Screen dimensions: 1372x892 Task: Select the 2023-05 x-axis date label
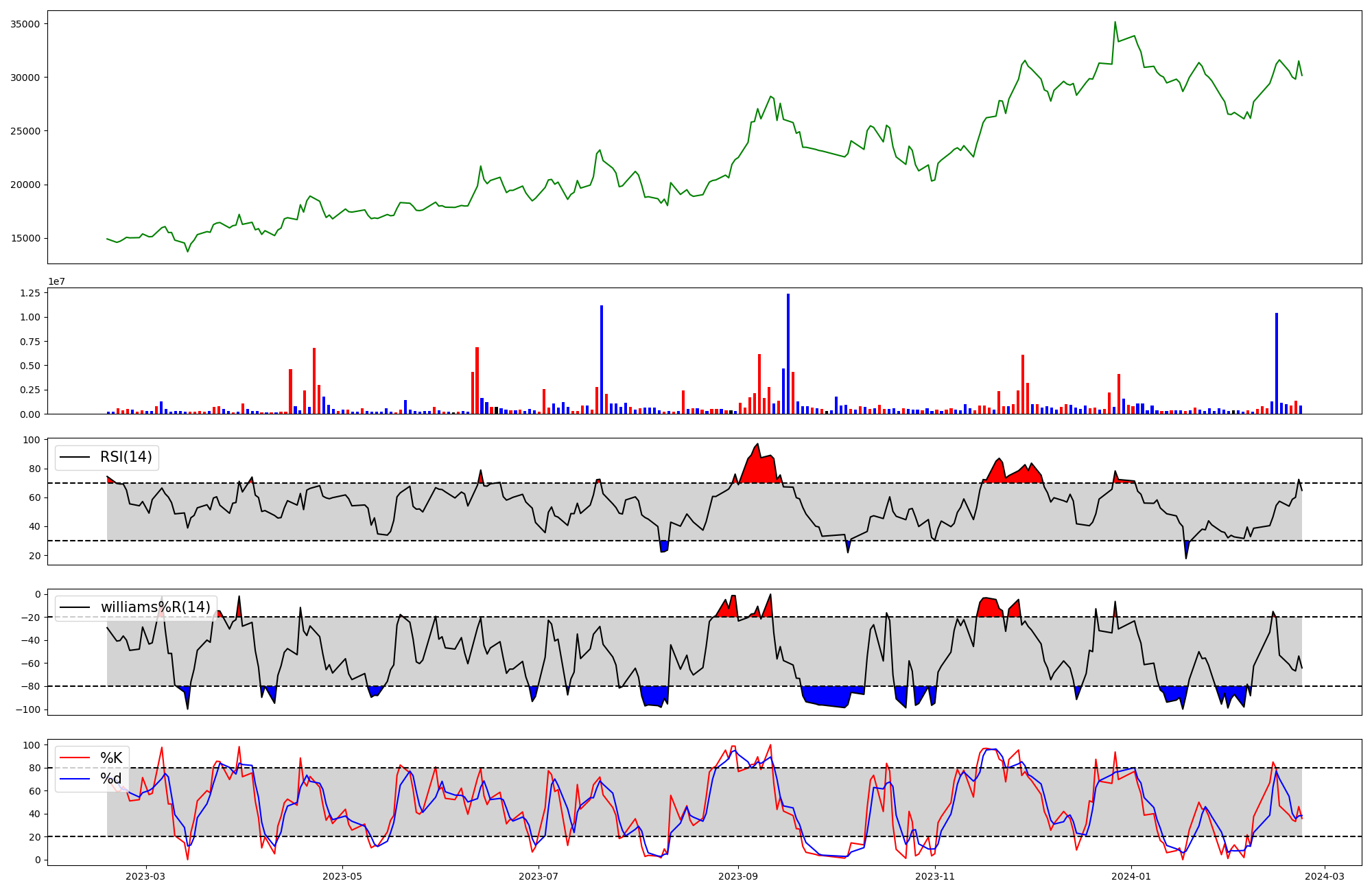point(342,876)
